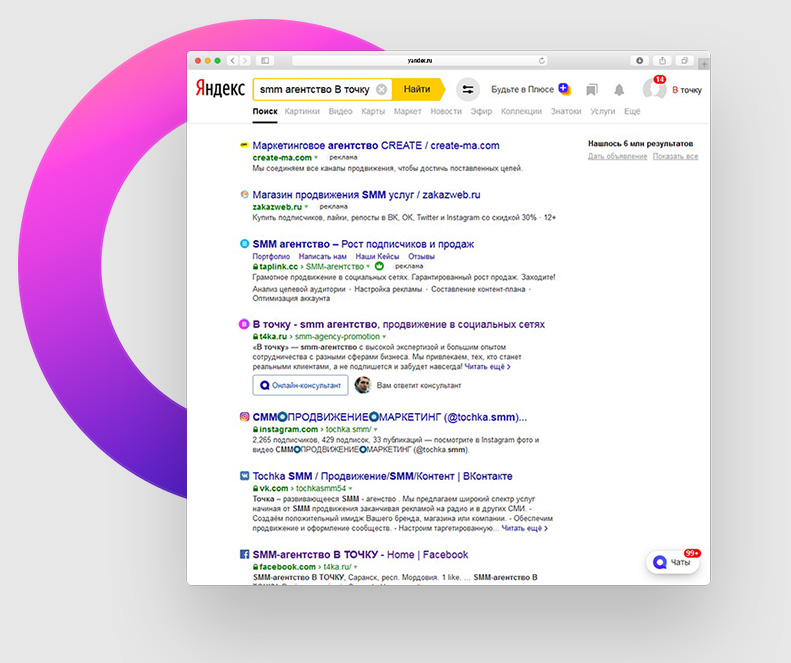The image size is (791, 663).
Task: Click the Портфолио sitelink
Action: point(271,256)
